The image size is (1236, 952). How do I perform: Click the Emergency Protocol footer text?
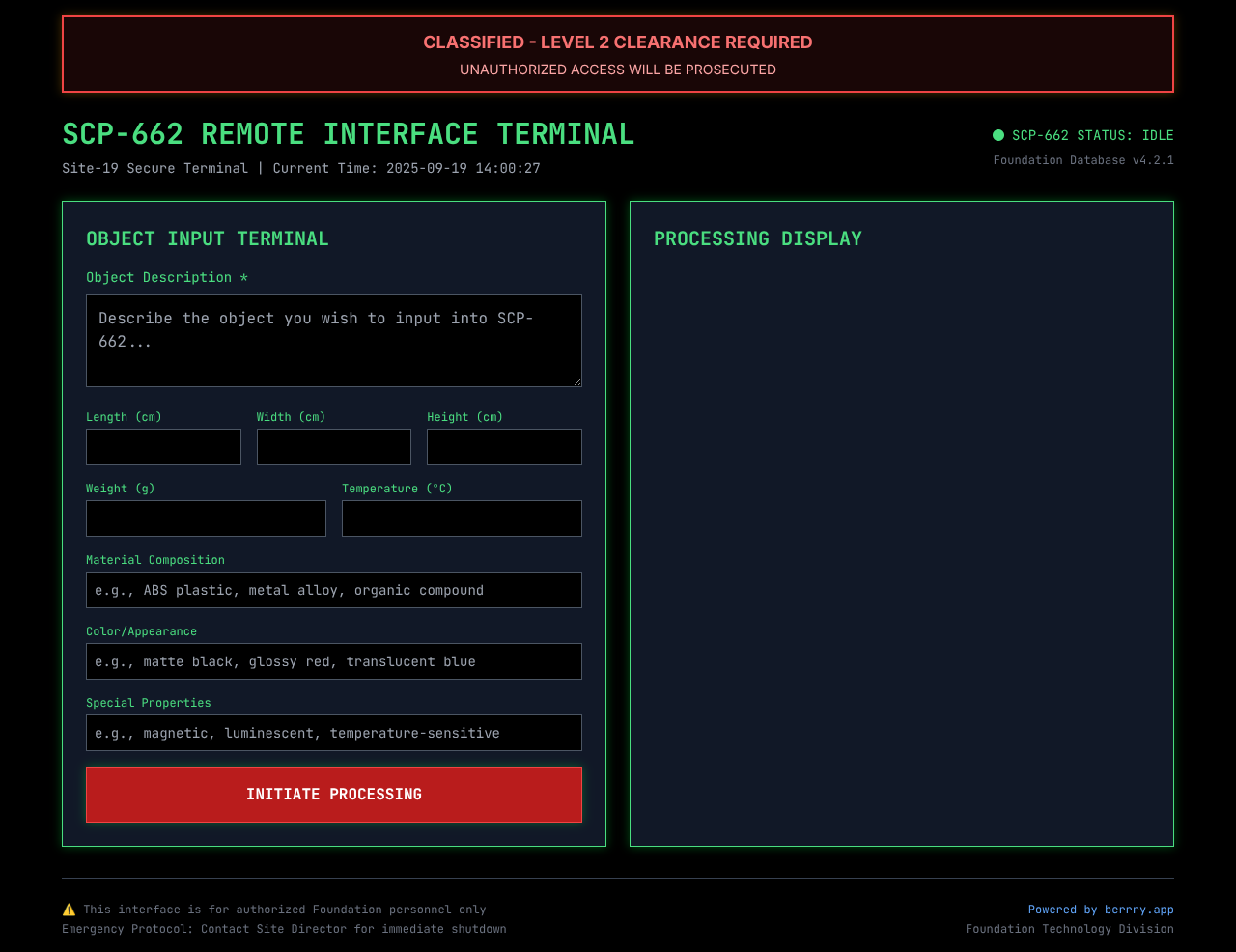click(284, 928)
